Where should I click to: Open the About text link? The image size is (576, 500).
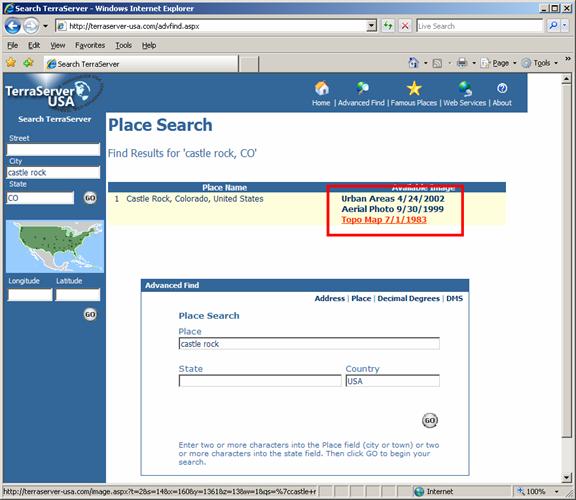[x=502, y=103]
